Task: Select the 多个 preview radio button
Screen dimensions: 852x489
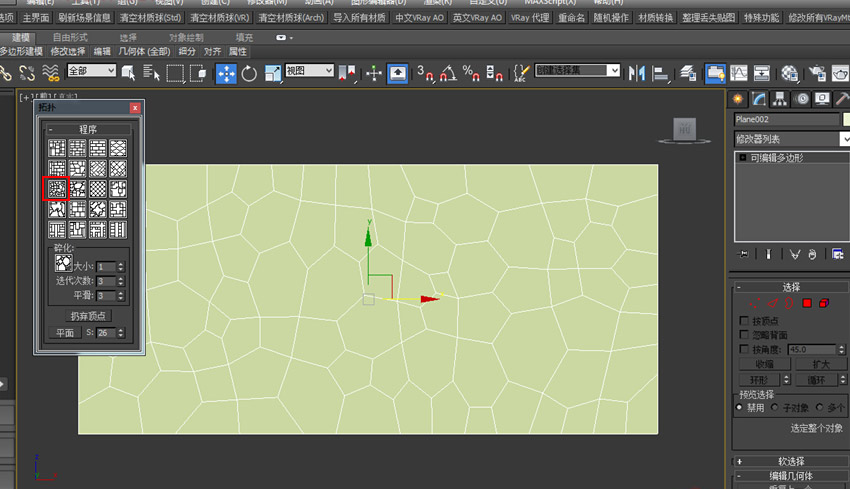Action: pos(819,407)
